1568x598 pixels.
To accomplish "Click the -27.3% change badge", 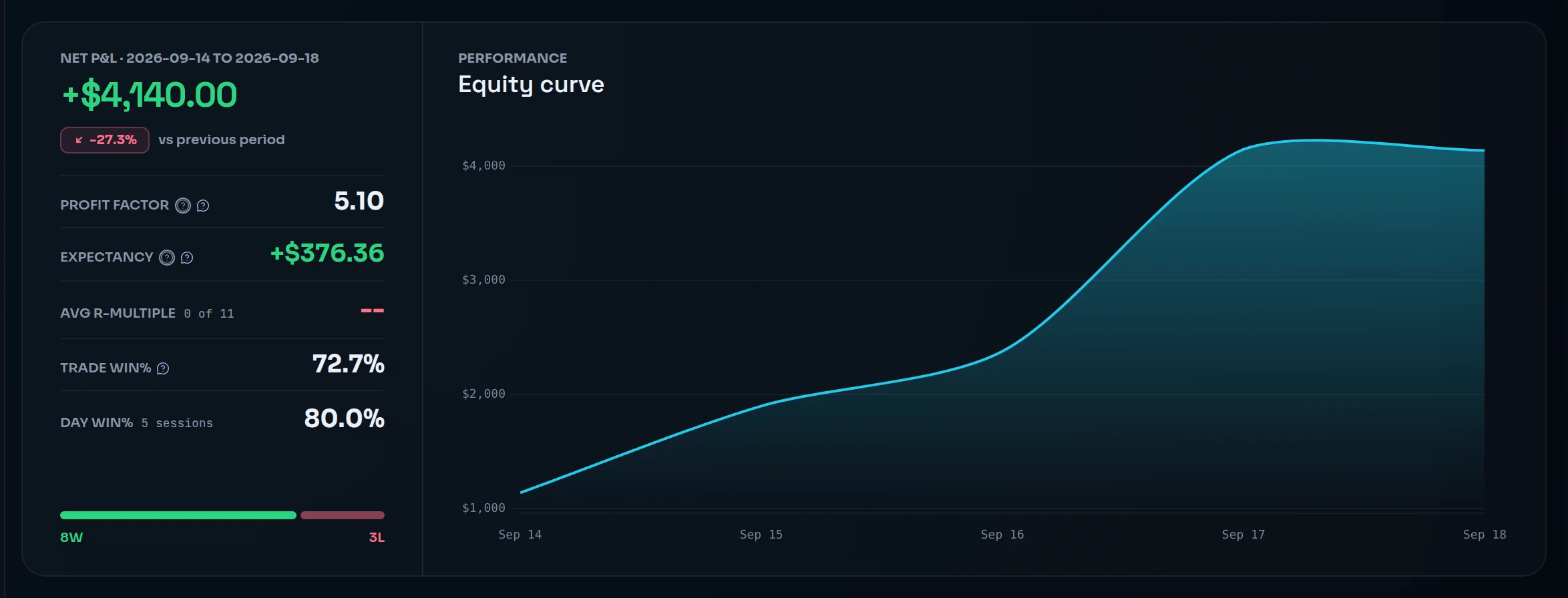I will click(x=105, y=140).
